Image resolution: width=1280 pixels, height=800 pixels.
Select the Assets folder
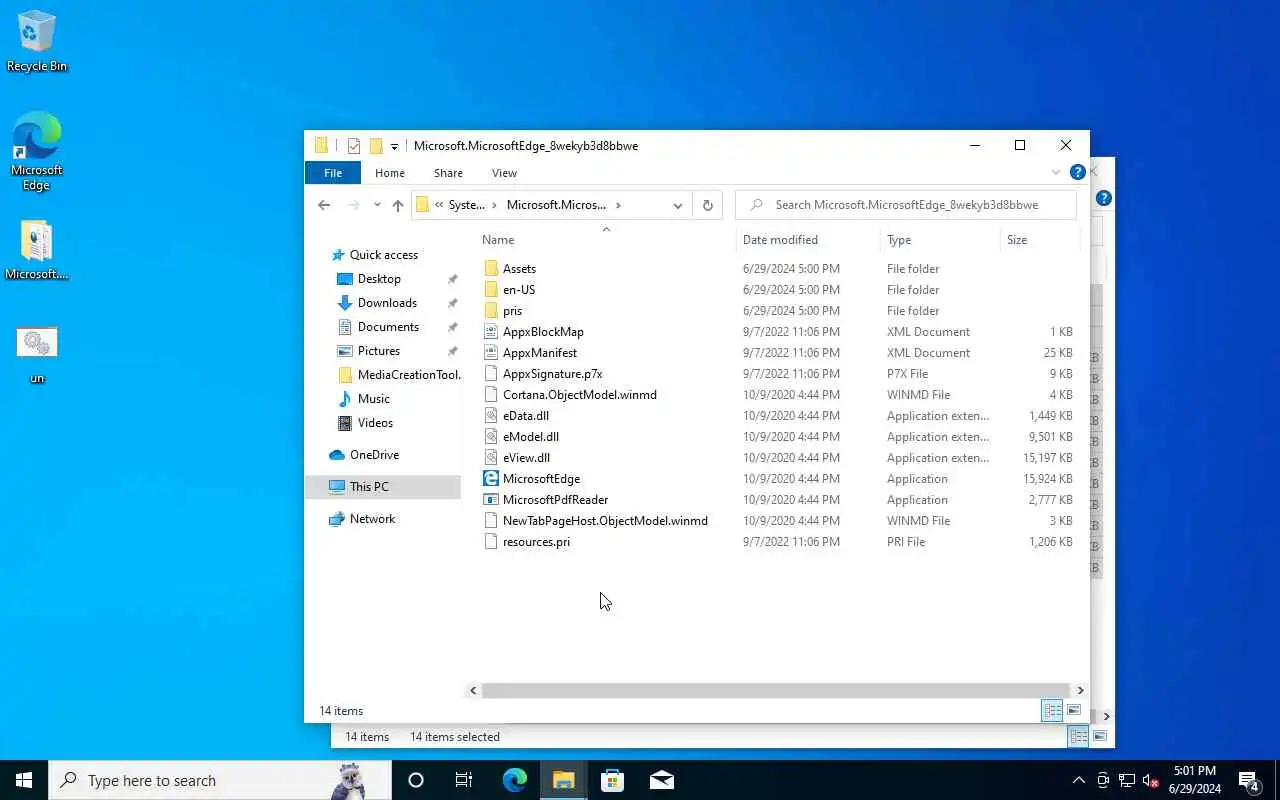519,269
